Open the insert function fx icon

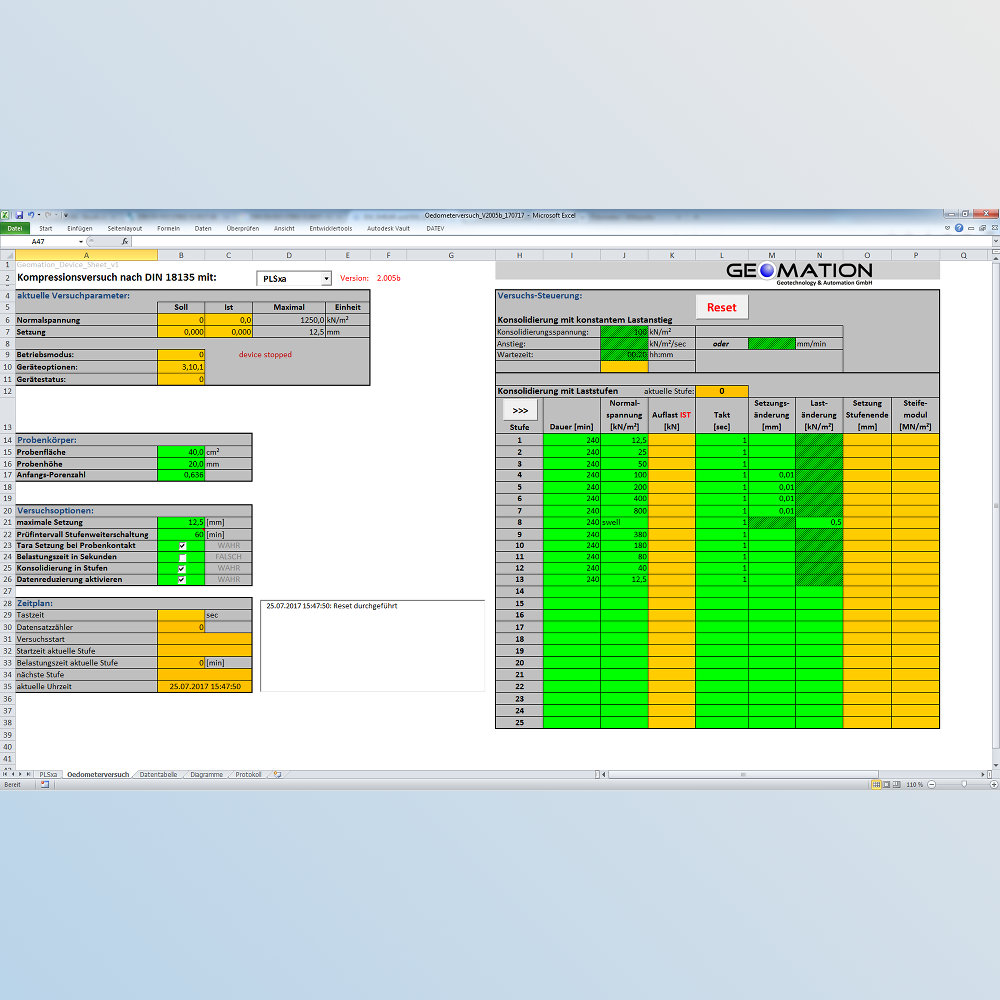tap(125, 242)
